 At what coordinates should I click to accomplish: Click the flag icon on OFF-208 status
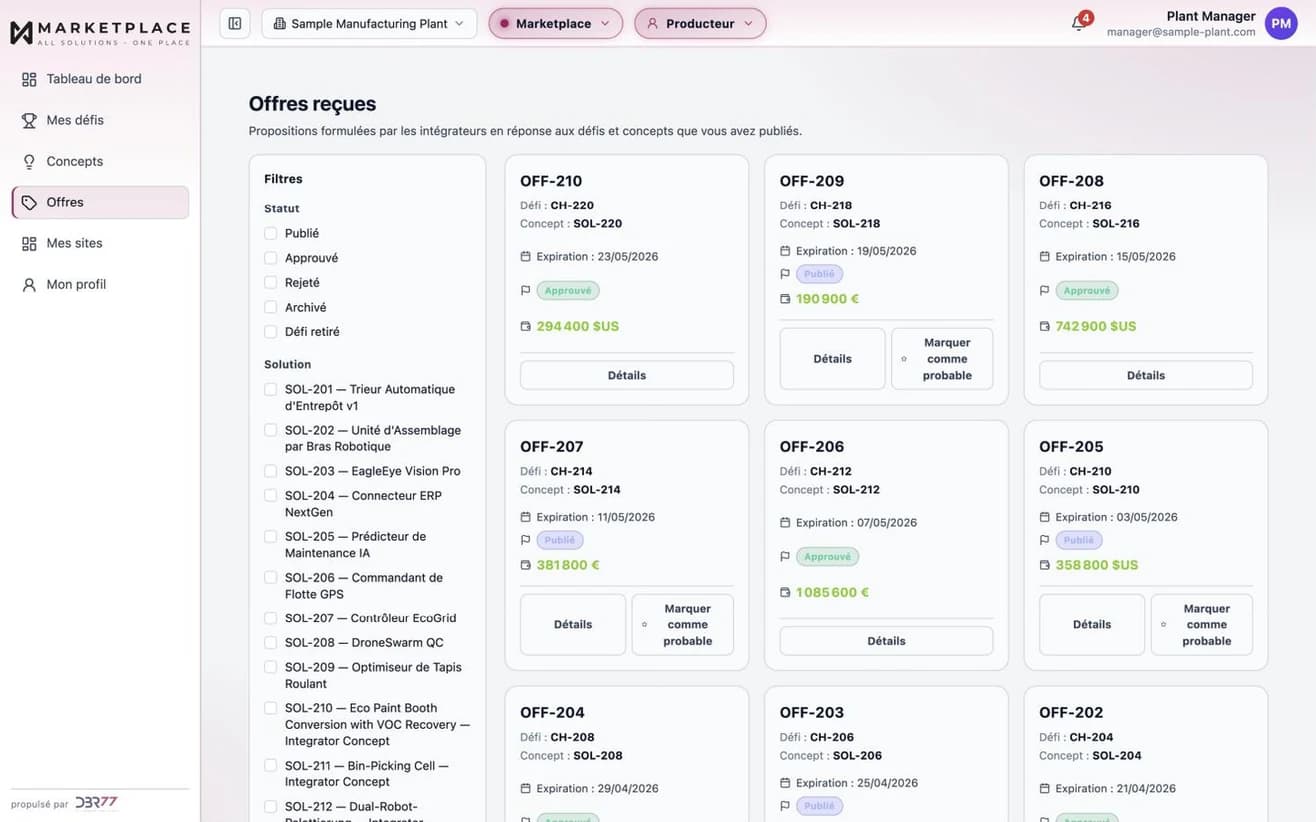[x=1045, y=291]
